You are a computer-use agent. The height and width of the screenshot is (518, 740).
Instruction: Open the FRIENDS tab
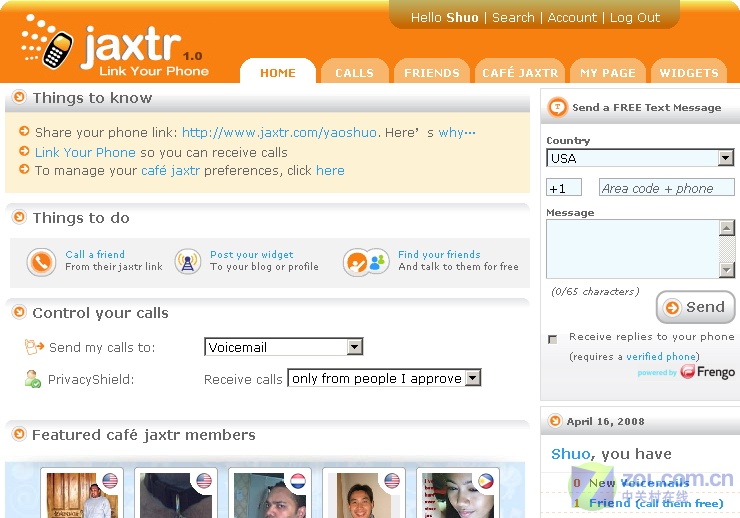[432, 73]
